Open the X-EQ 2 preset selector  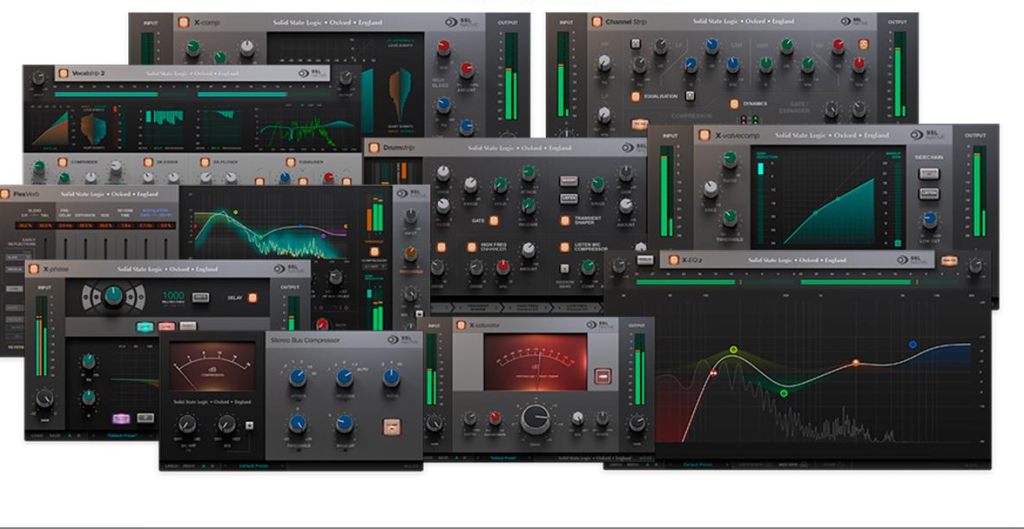pyautogui.click(x=699, y=465)
